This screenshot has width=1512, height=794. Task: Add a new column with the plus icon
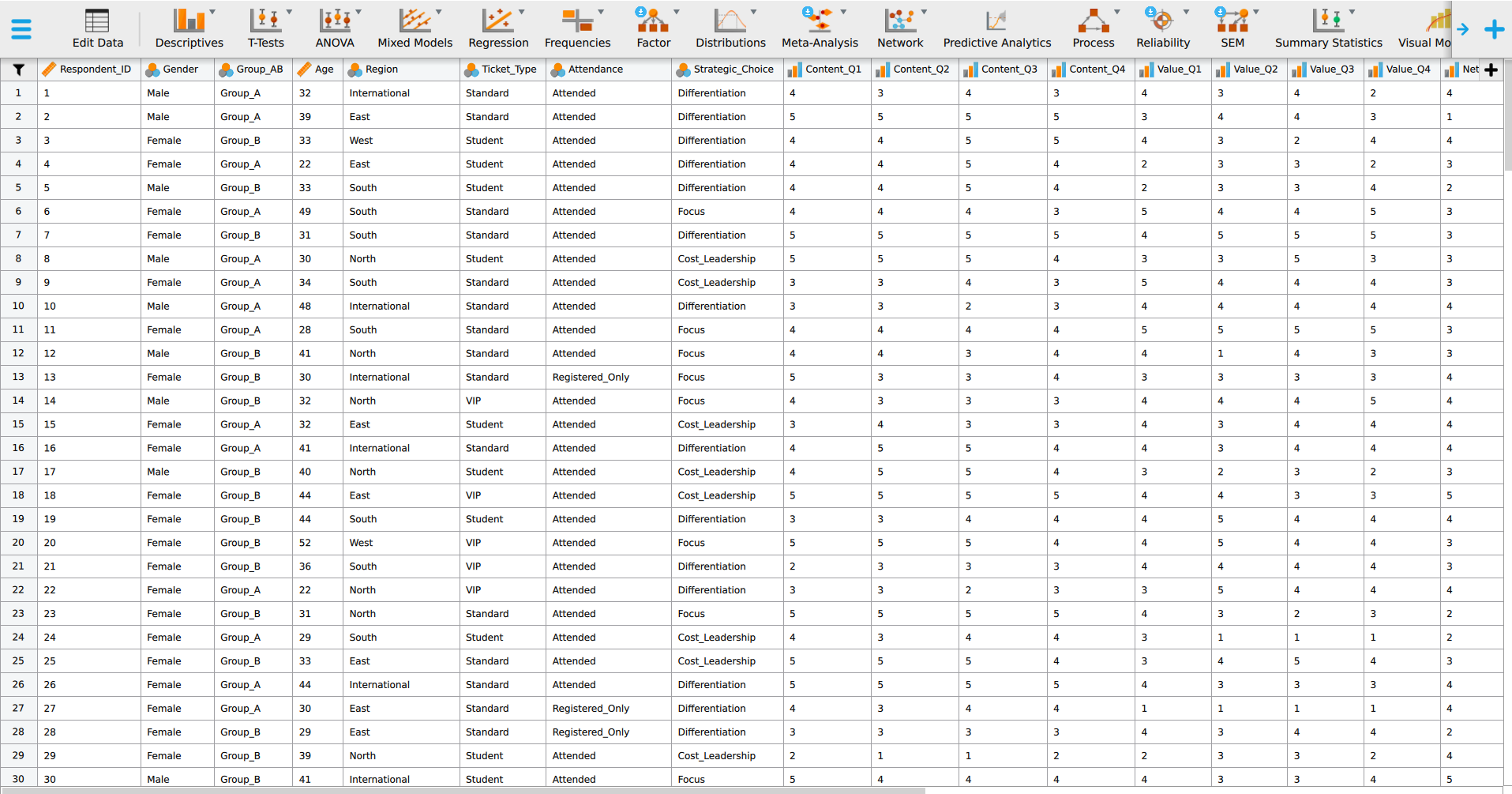click(1491, 70)
